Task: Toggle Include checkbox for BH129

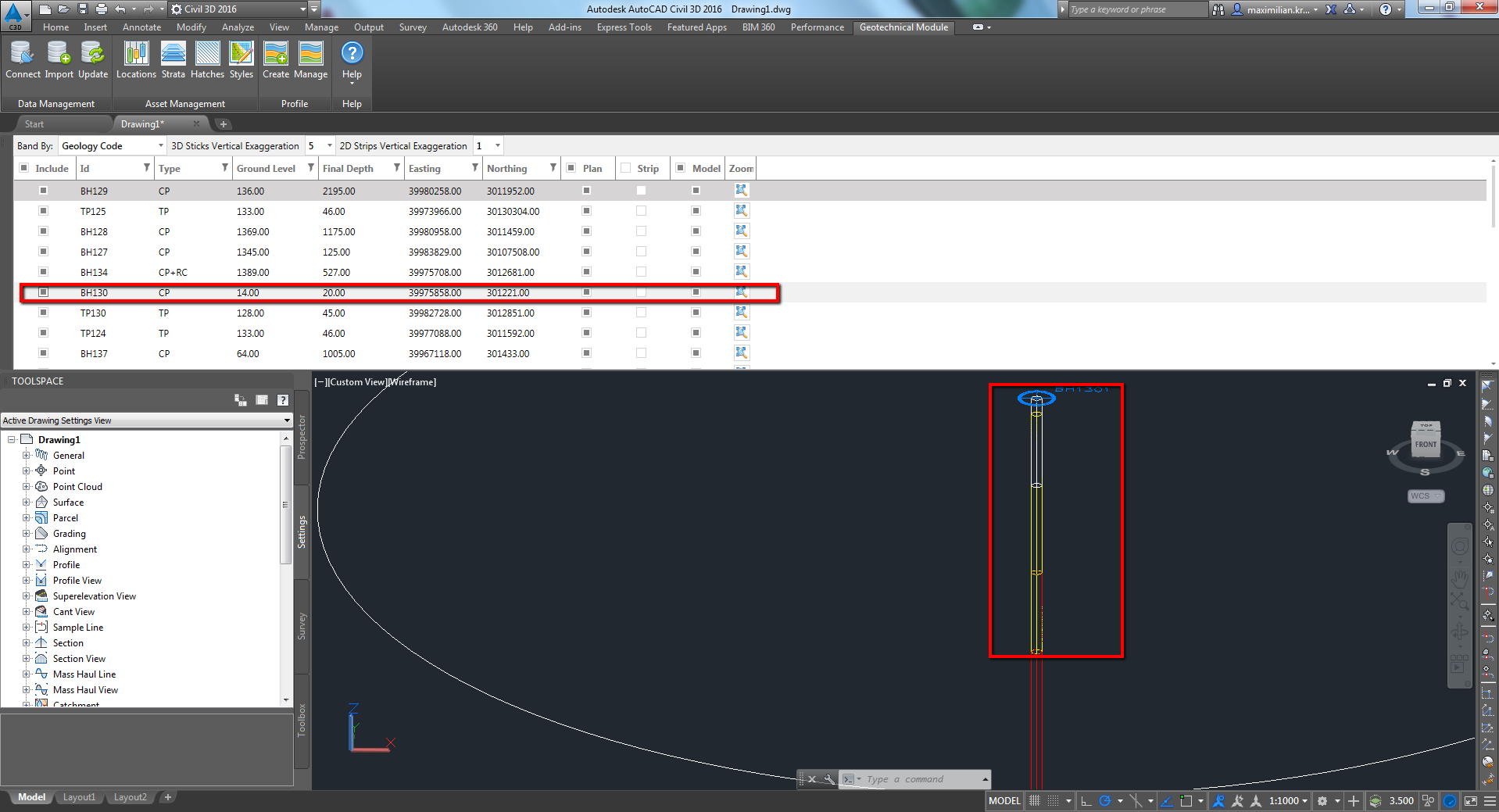Action: point(44,190)
